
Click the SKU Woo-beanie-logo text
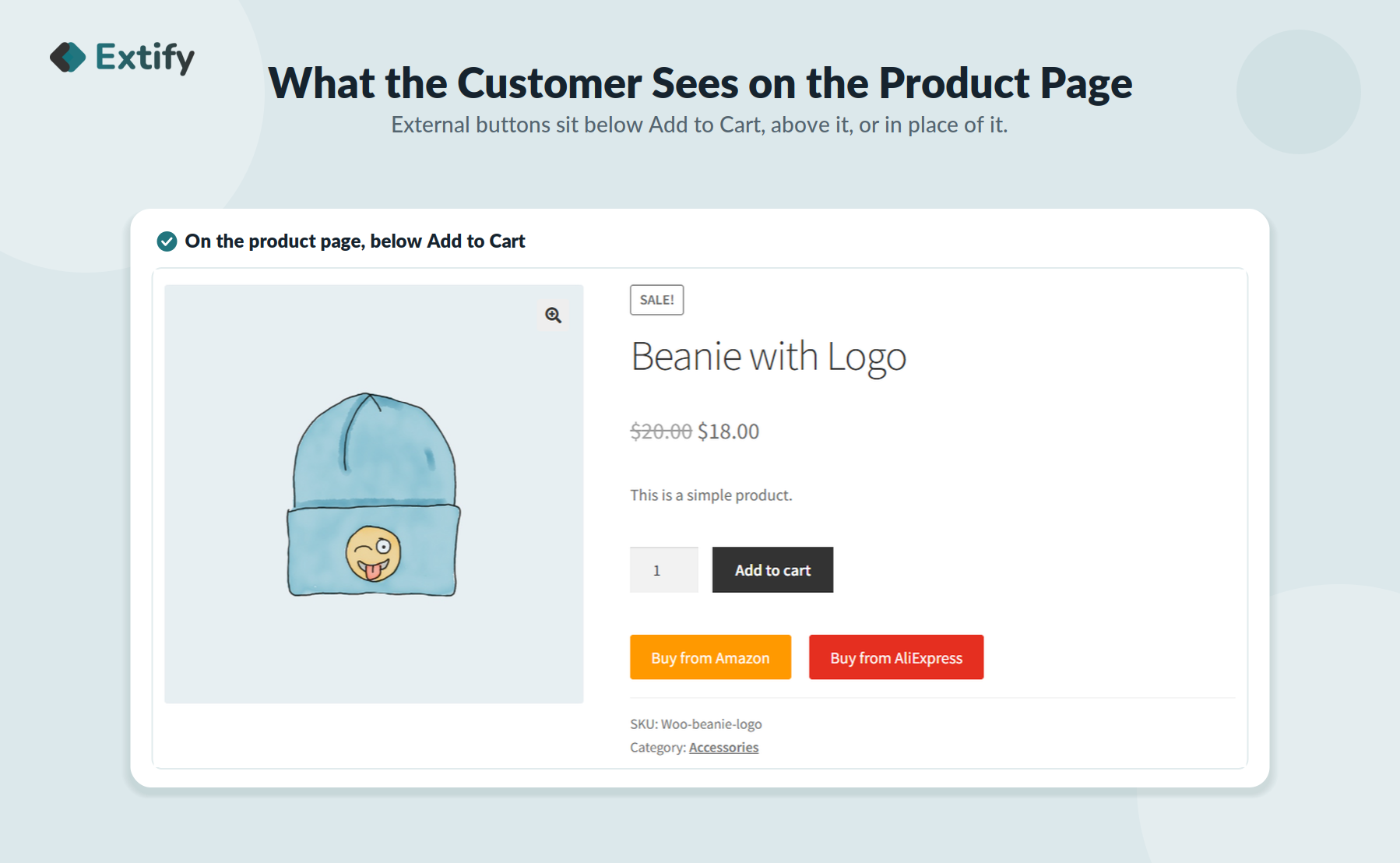click(x=696, y=724)
